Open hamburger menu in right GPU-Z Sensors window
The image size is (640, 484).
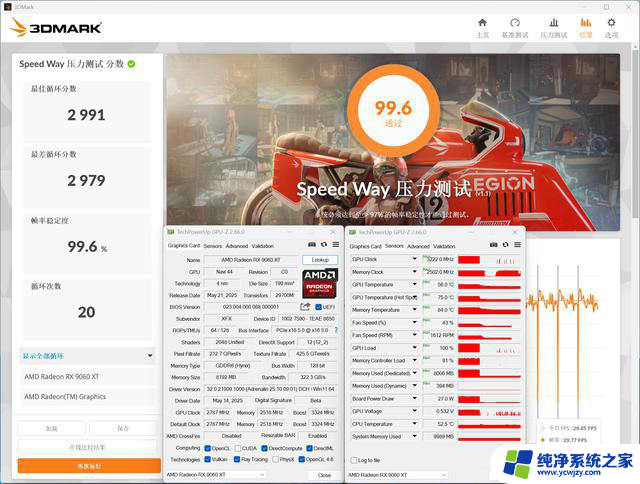[x=517, y=244]
